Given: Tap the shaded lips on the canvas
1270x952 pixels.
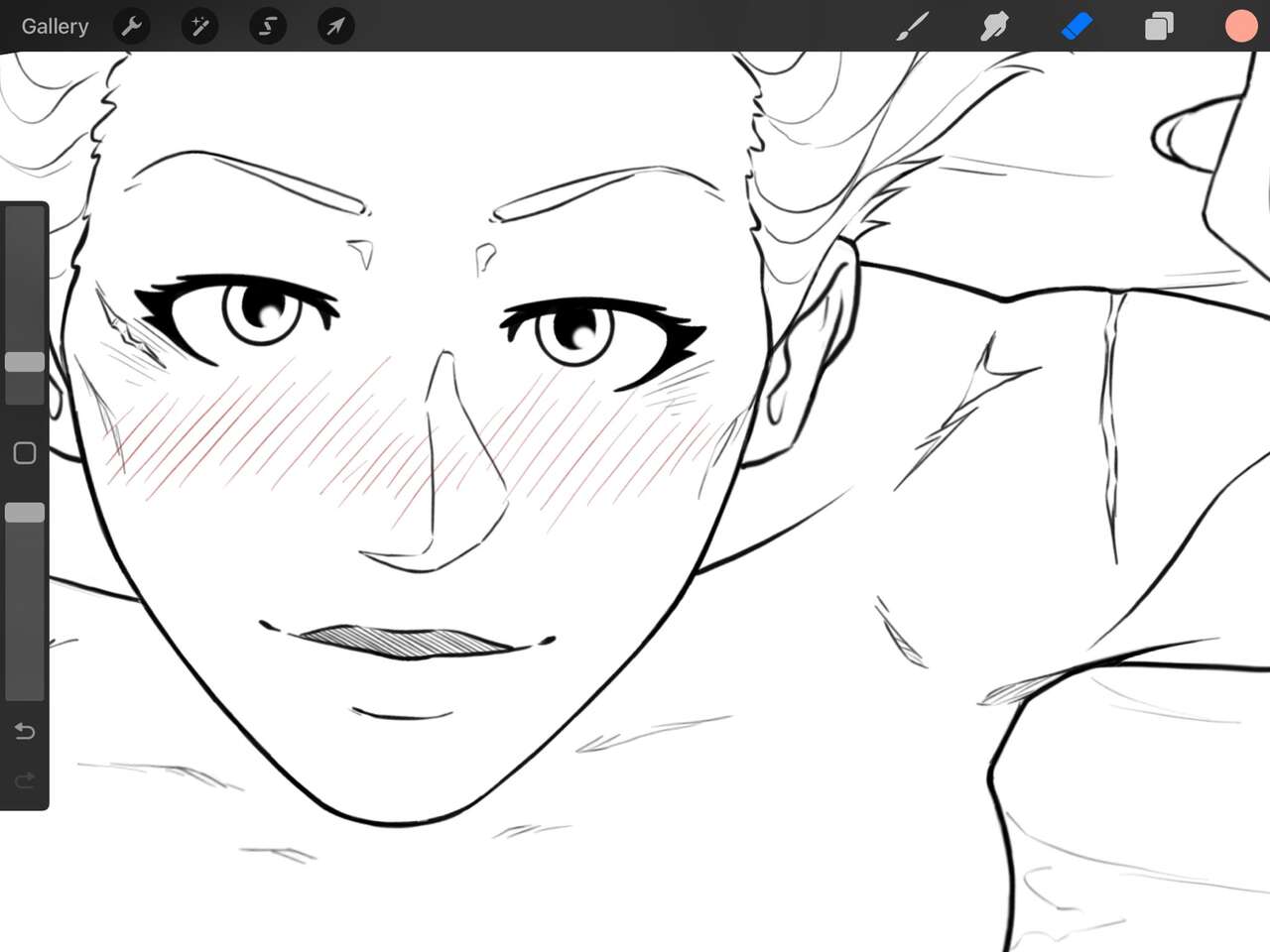Looking at the screenshot, I should tap(407, 642).
